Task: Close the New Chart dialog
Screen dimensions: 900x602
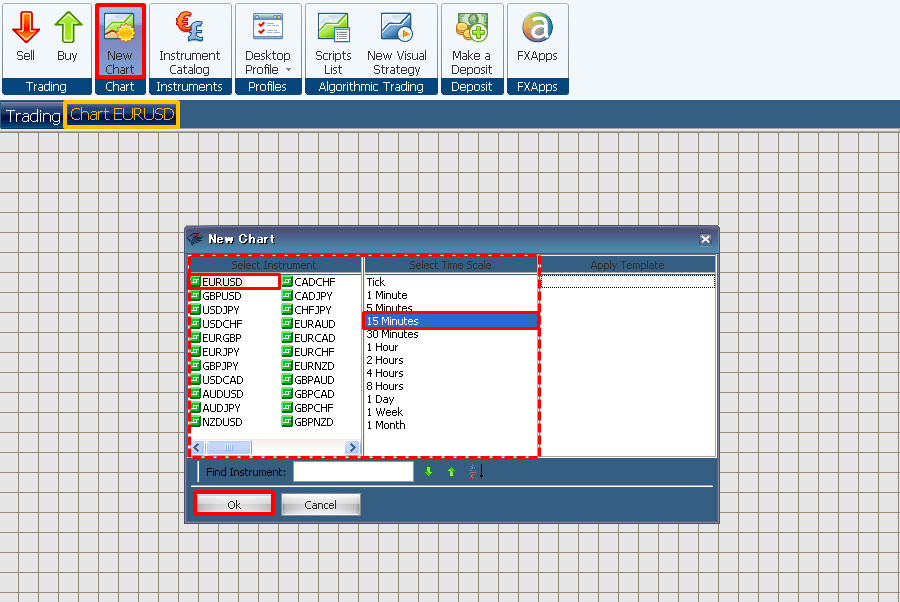Action: pyautogui.click(x=705, y=239)
